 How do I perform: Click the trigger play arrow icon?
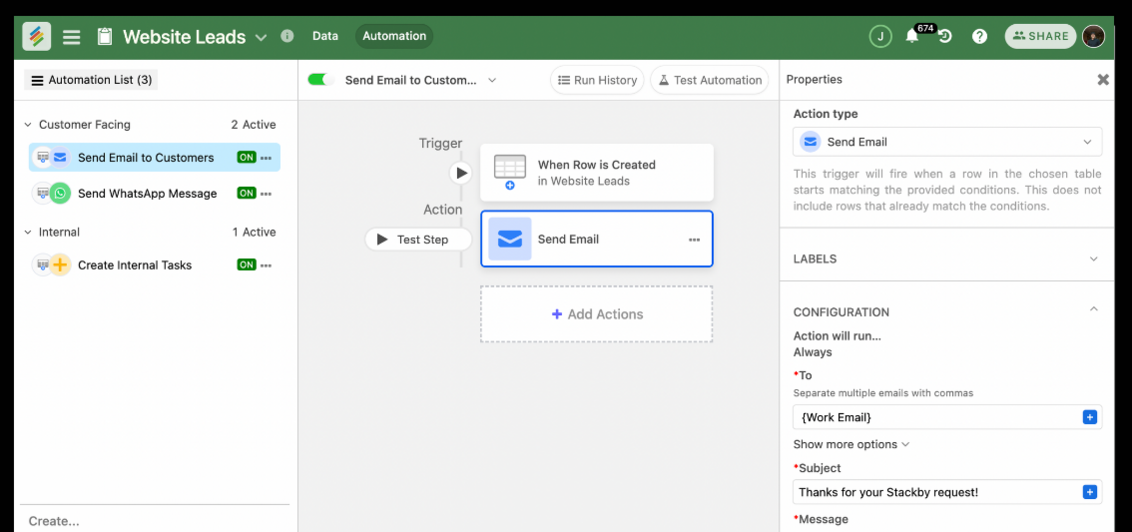coord(460,173)
